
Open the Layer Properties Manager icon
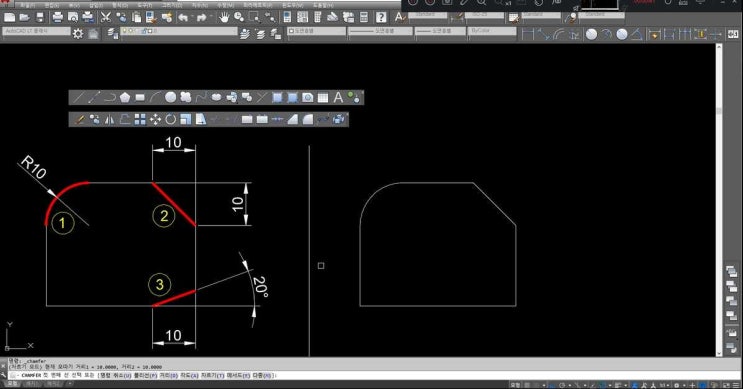click(112, 34)
